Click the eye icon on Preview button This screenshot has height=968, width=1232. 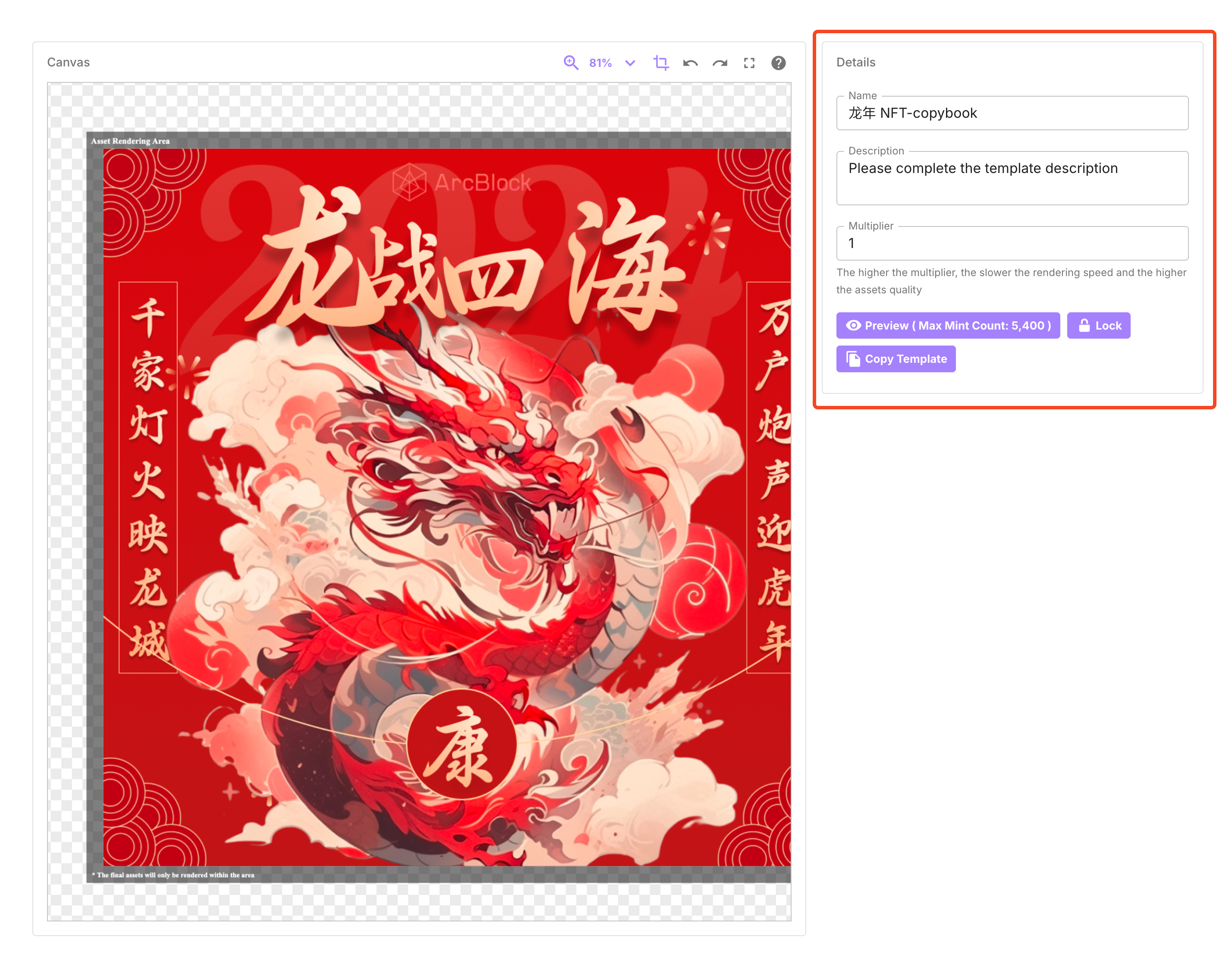853,325
